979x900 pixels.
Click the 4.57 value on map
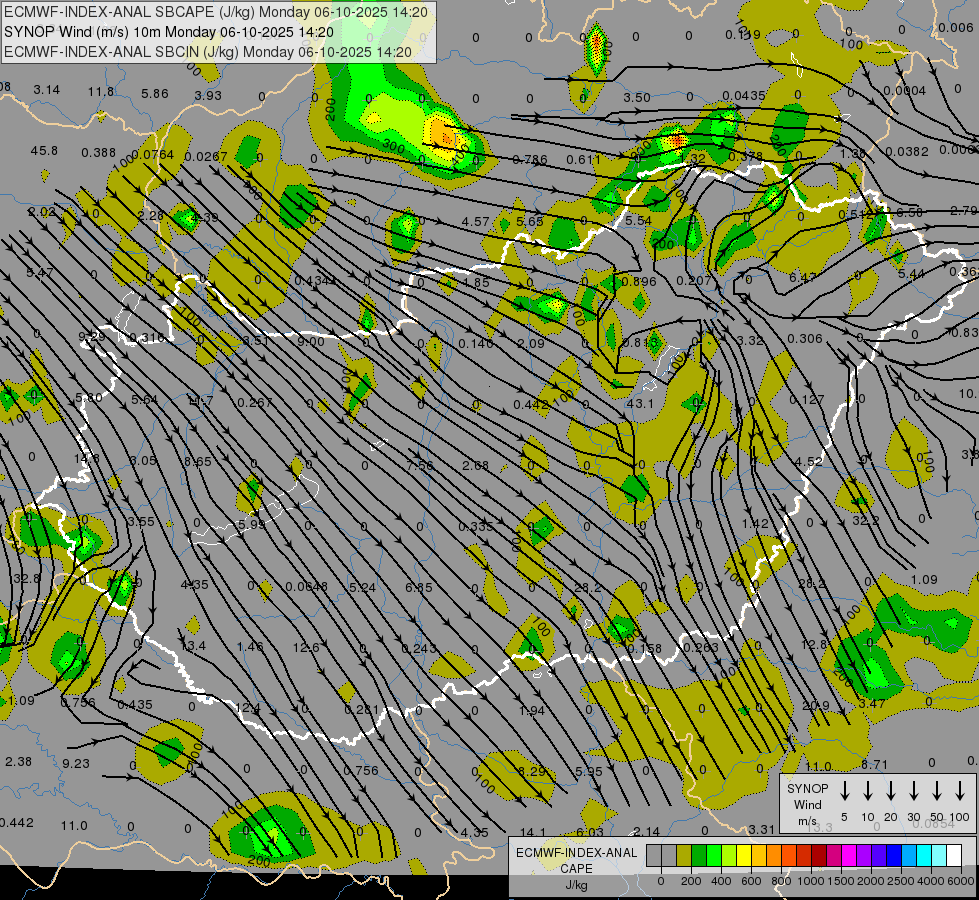[476, 222]
